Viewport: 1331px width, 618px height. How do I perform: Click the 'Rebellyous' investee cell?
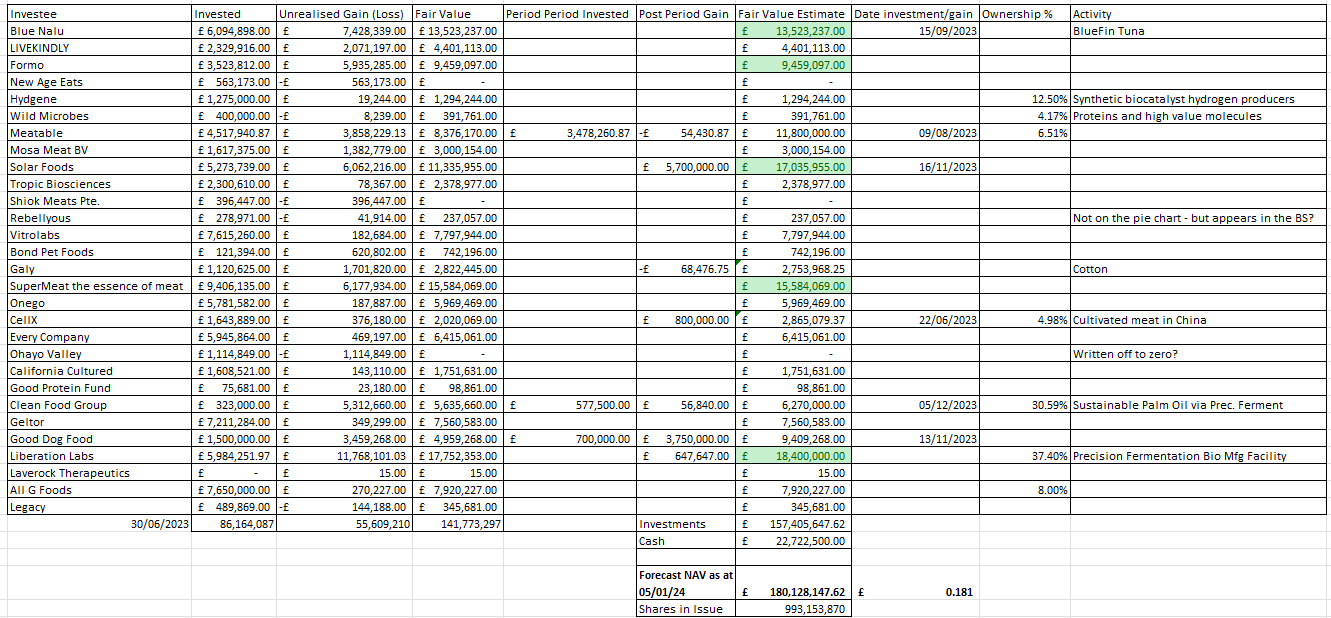click(x=99, y=218)
